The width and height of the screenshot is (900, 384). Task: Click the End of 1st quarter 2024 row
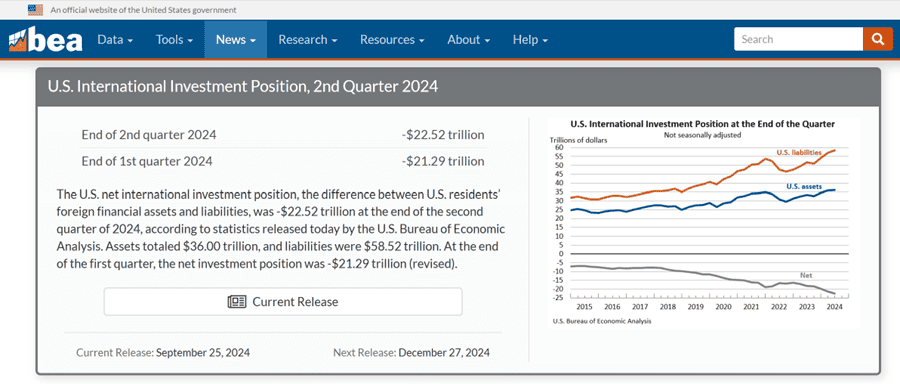click(x=283, y=161)
